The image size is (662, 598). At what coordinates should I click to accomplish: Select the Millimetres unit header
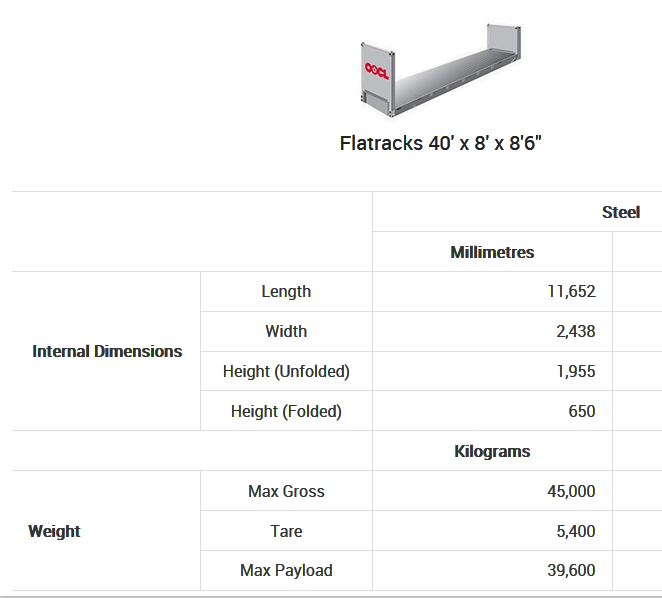coord(492,252)
